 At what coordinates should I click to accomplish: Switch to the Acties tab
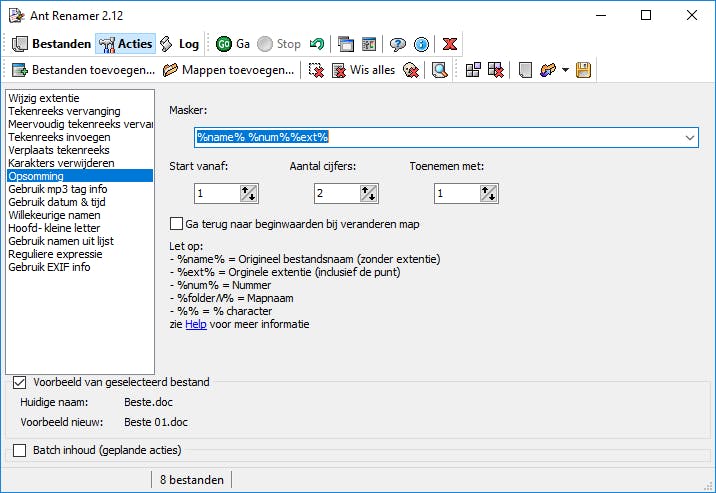coord(126,44)
